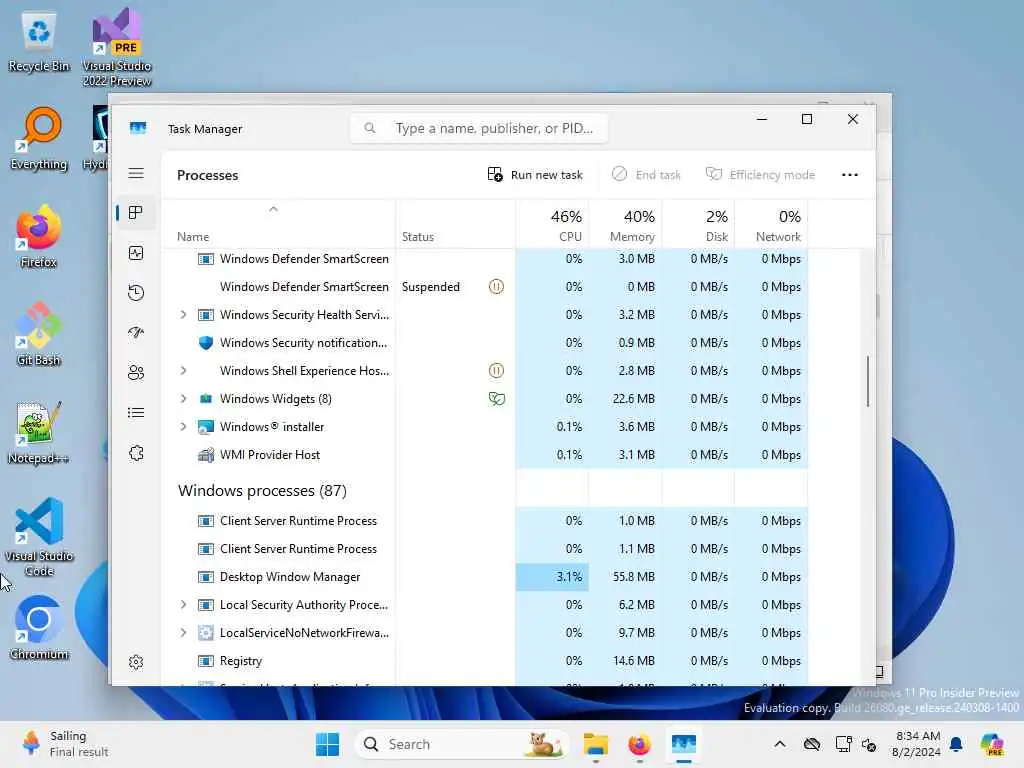The image size is (1024, 768).
Task: Select the Visual Studio Code desktop shortcut
Action: pyautogui.click(x=39, y=537)
